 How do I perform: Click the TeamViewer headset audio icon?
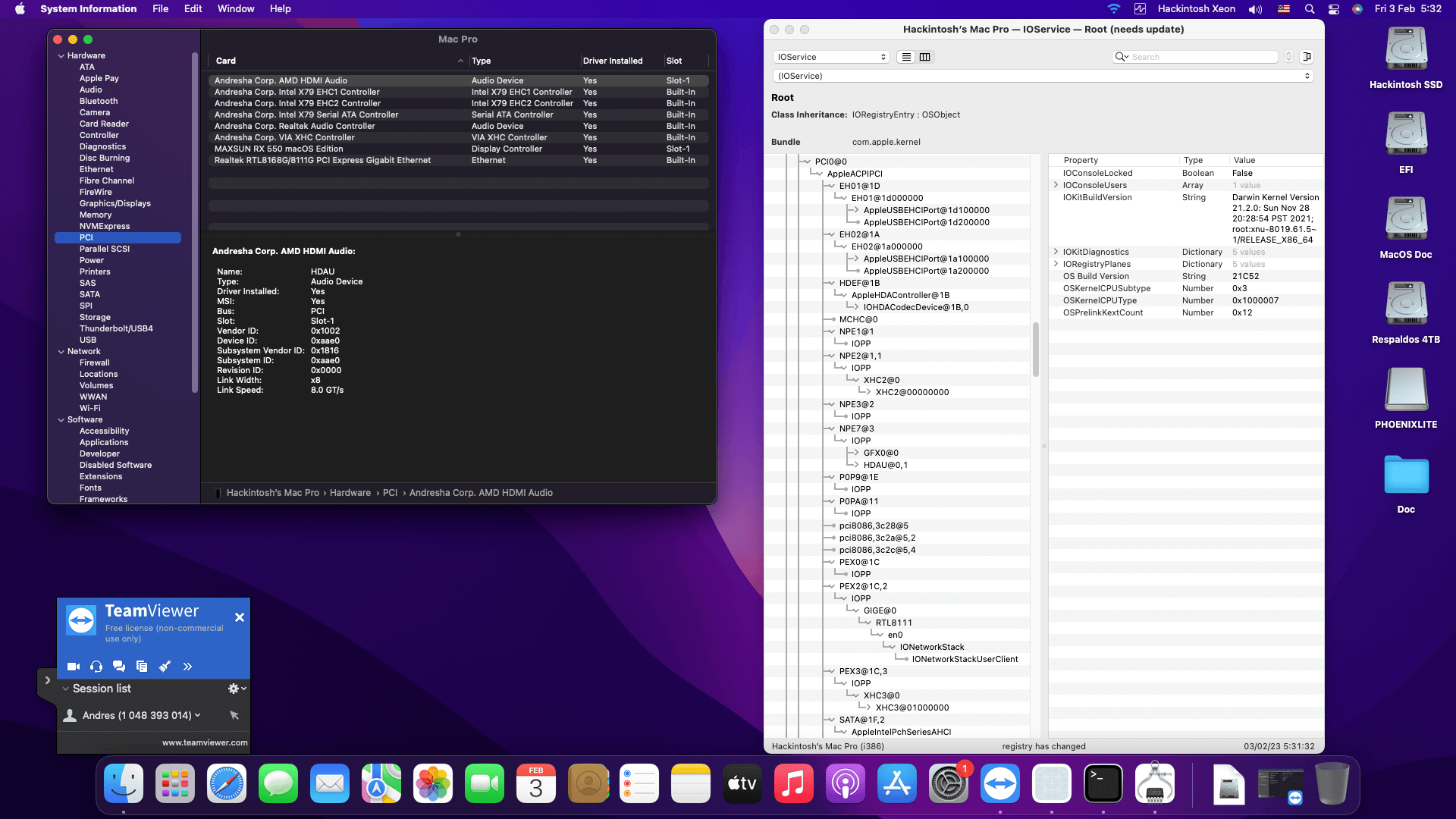point(96,667)
